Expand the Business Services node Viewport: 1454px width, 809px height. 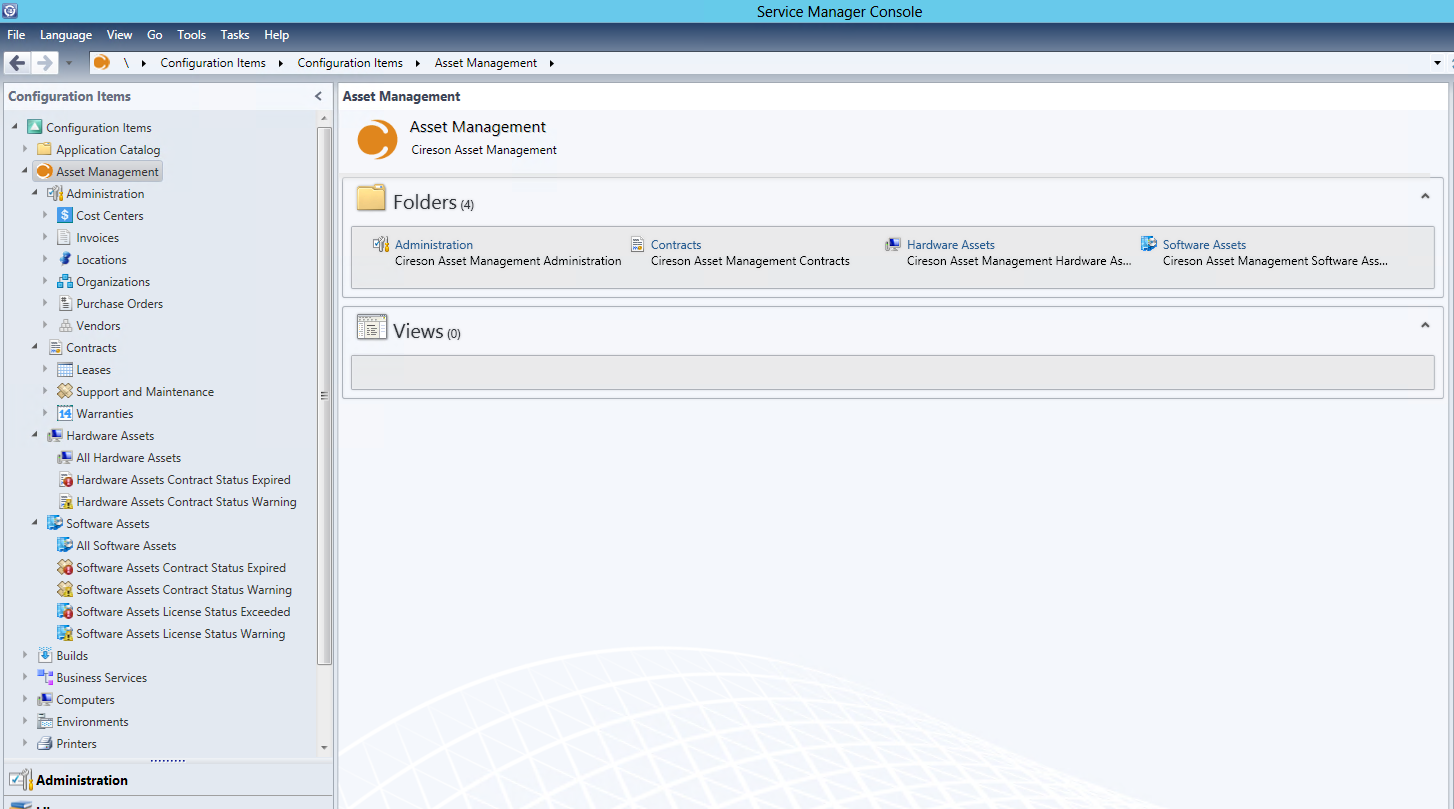[25, 677]
